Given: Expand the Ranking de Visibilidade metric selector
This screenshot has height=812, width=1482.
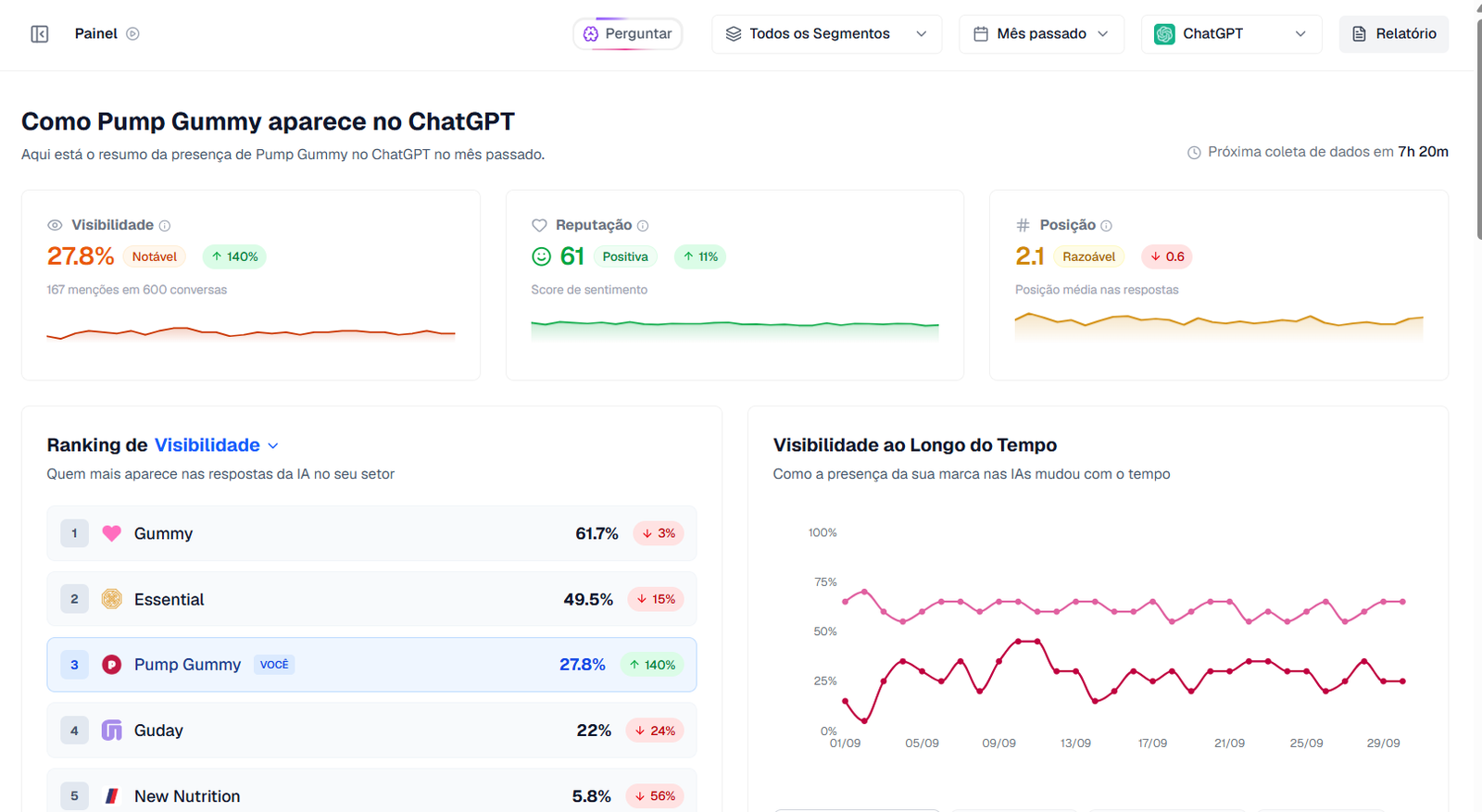Looking at the screenshot, I should tap(217, 445).
